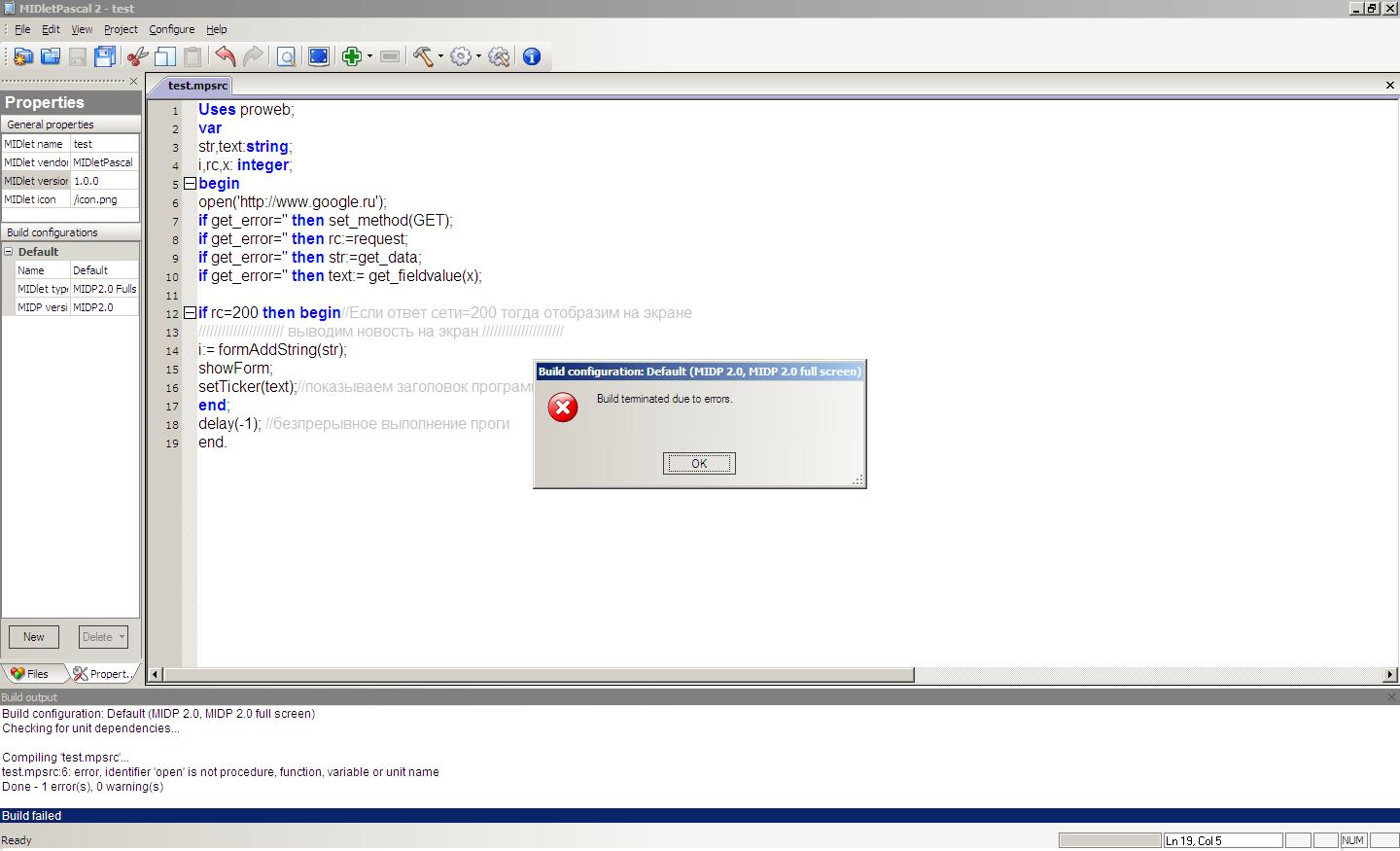Click the Undo red arrow icon
This screenshot has width=1400, height=851.
point(225,56)
